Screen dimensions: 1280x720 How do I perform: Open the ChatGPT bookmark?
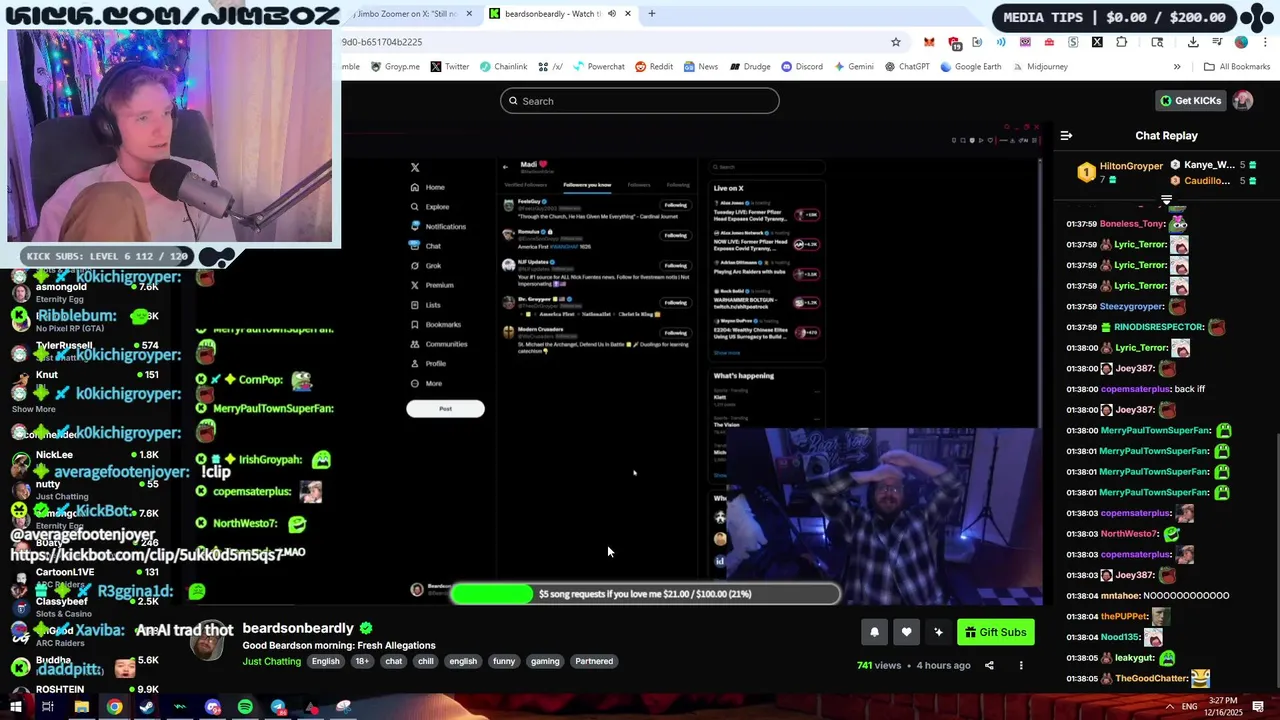tap(907, 67)
